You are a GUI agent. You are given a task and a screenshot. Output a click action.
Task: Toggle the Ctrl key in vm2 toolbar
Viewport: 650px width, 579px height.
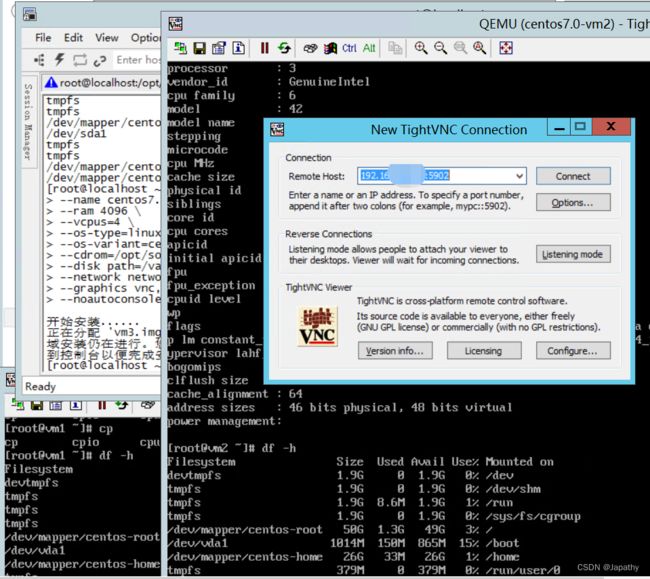tap(349, 48)
